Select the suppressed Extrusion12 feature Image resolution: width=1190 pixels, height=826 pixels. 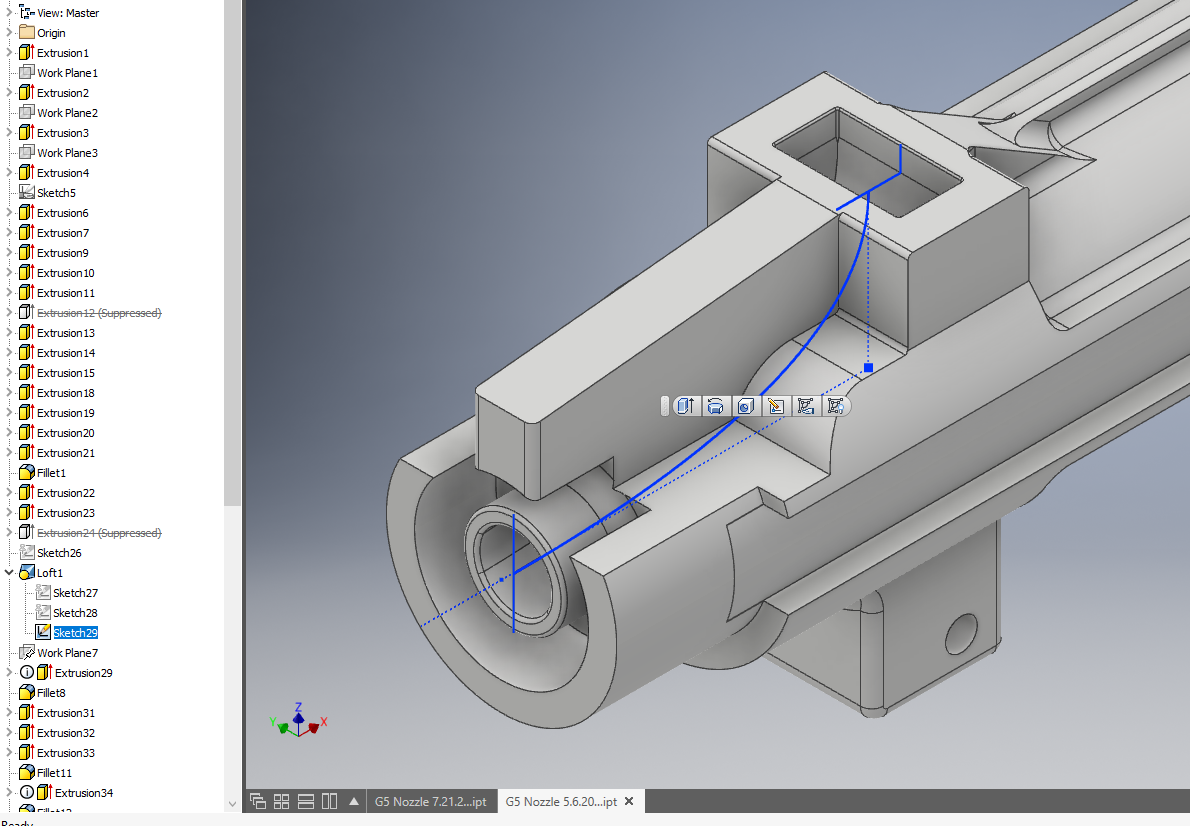click(97, 312)
